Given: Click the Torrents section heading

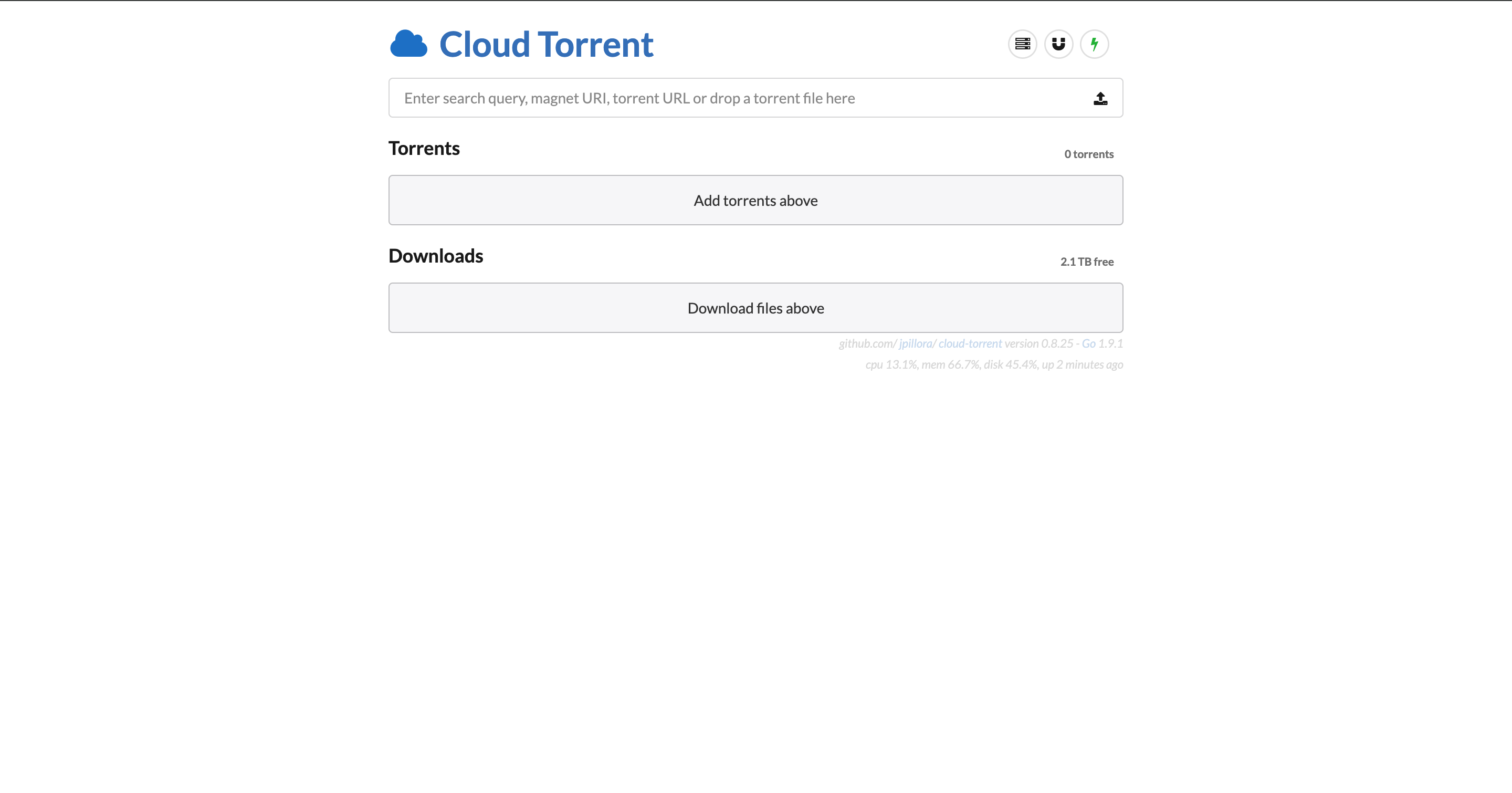Looking at the screenshot, I should coord(424,149).
